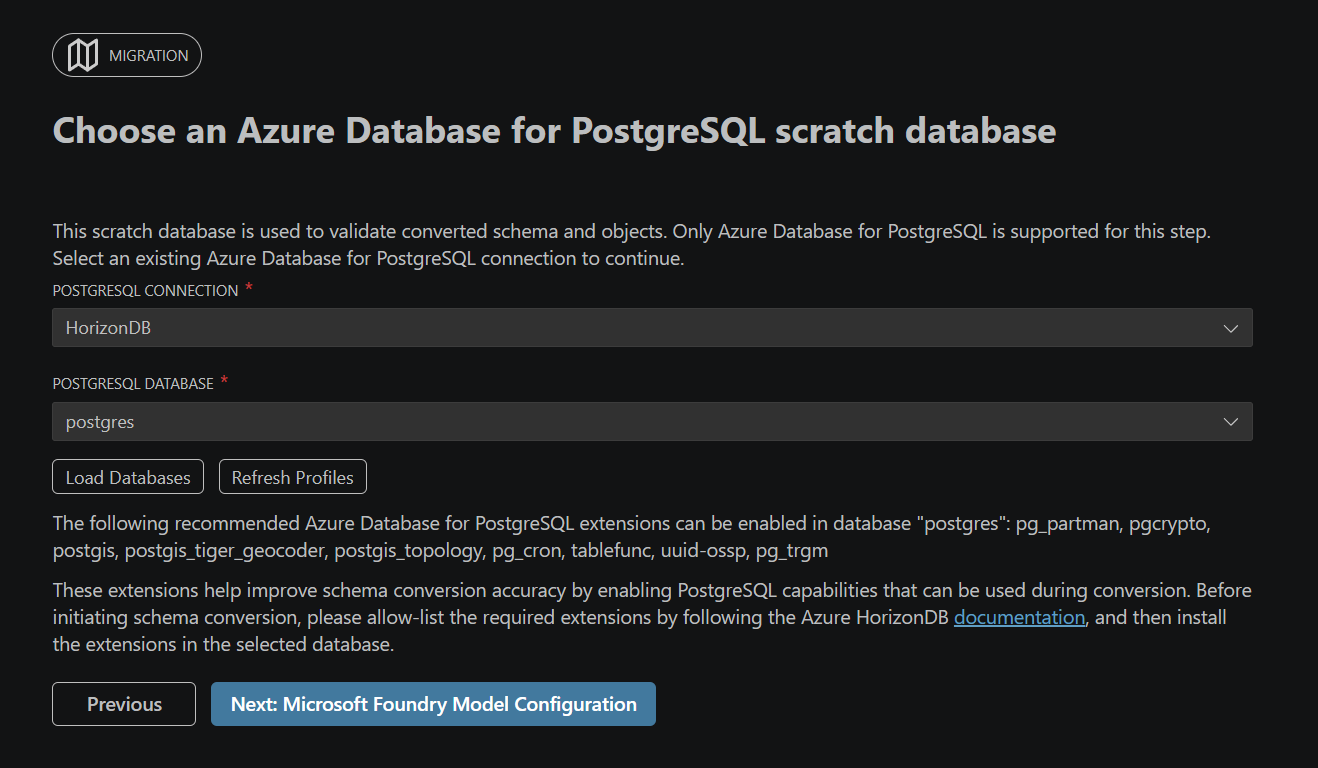Go back with the Previous button

click(124, 704)
